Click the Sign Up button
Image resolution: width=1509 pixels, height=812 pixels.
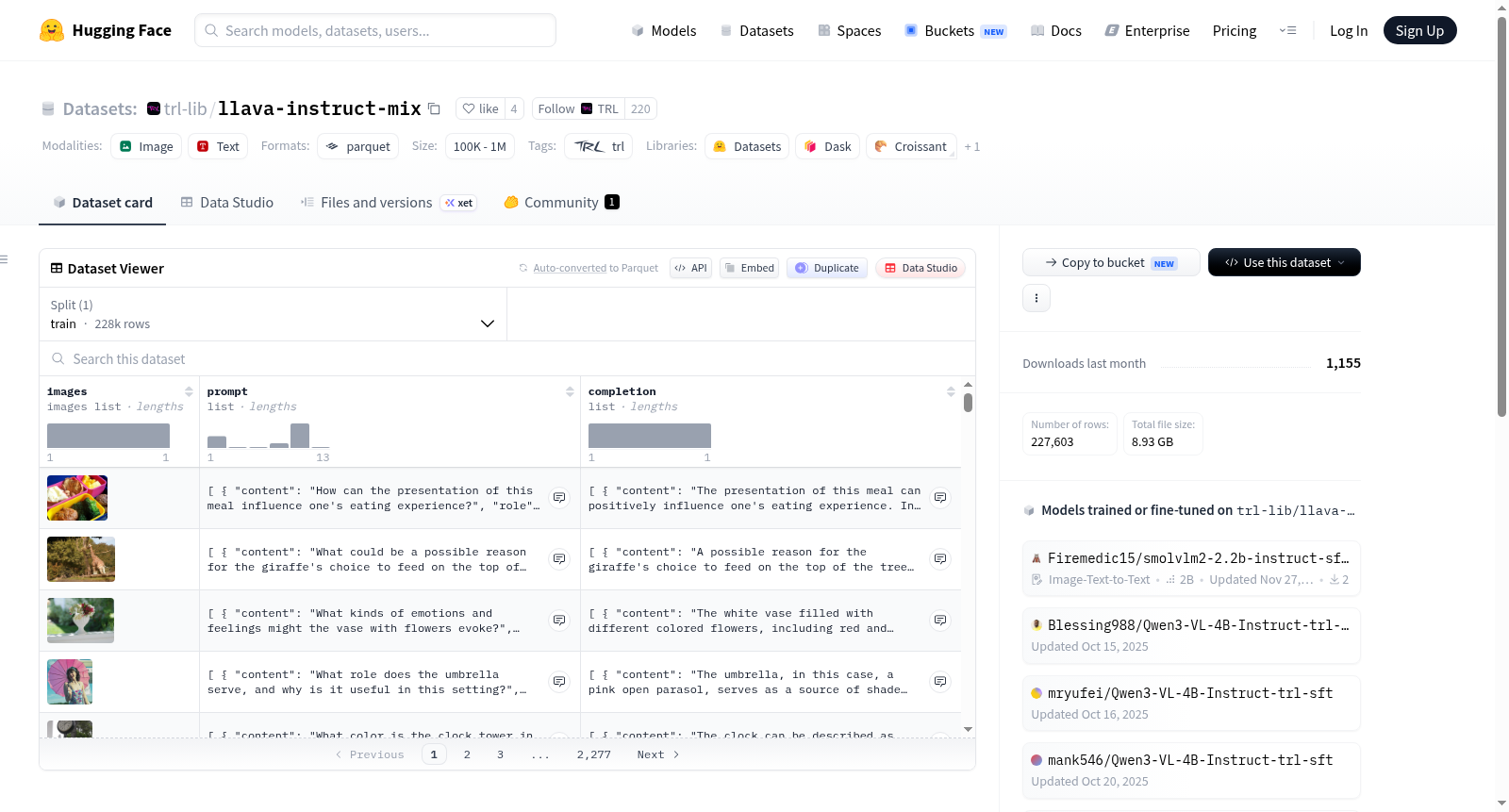(1419, 30)
